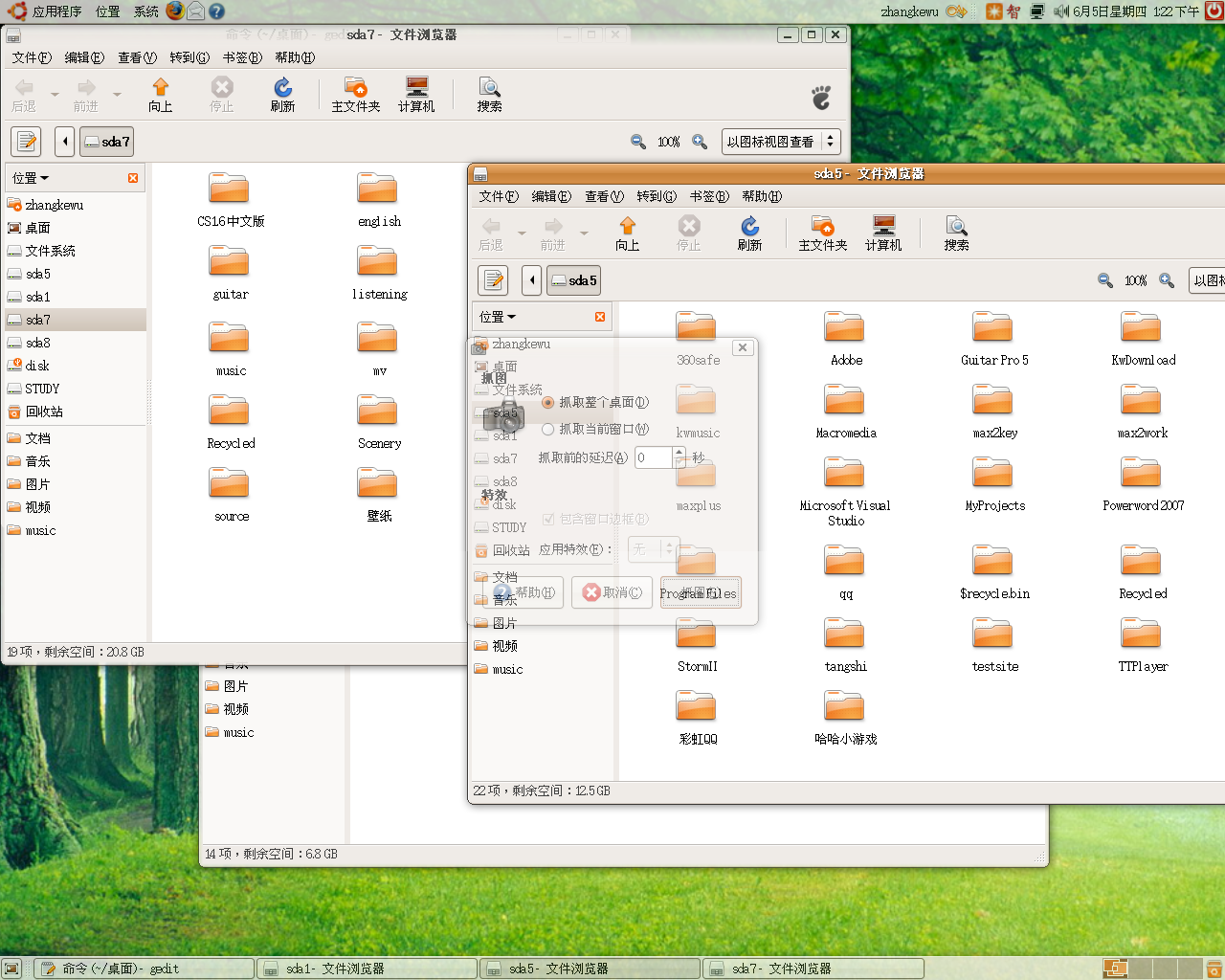Click sda5 path button in sda5 window
Image resolution: width=1225 pixels, height=980 pixels.
click(x=573, y=280)
